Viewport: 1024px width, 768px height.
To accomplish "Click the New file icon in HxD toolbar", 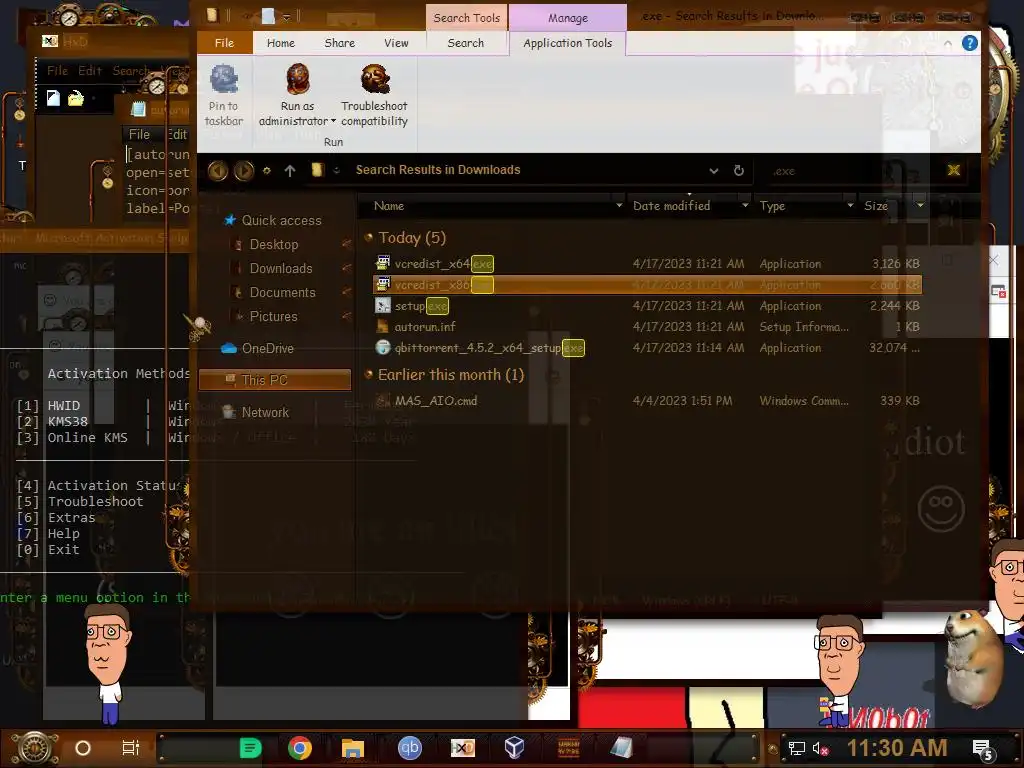I will 53,98.
